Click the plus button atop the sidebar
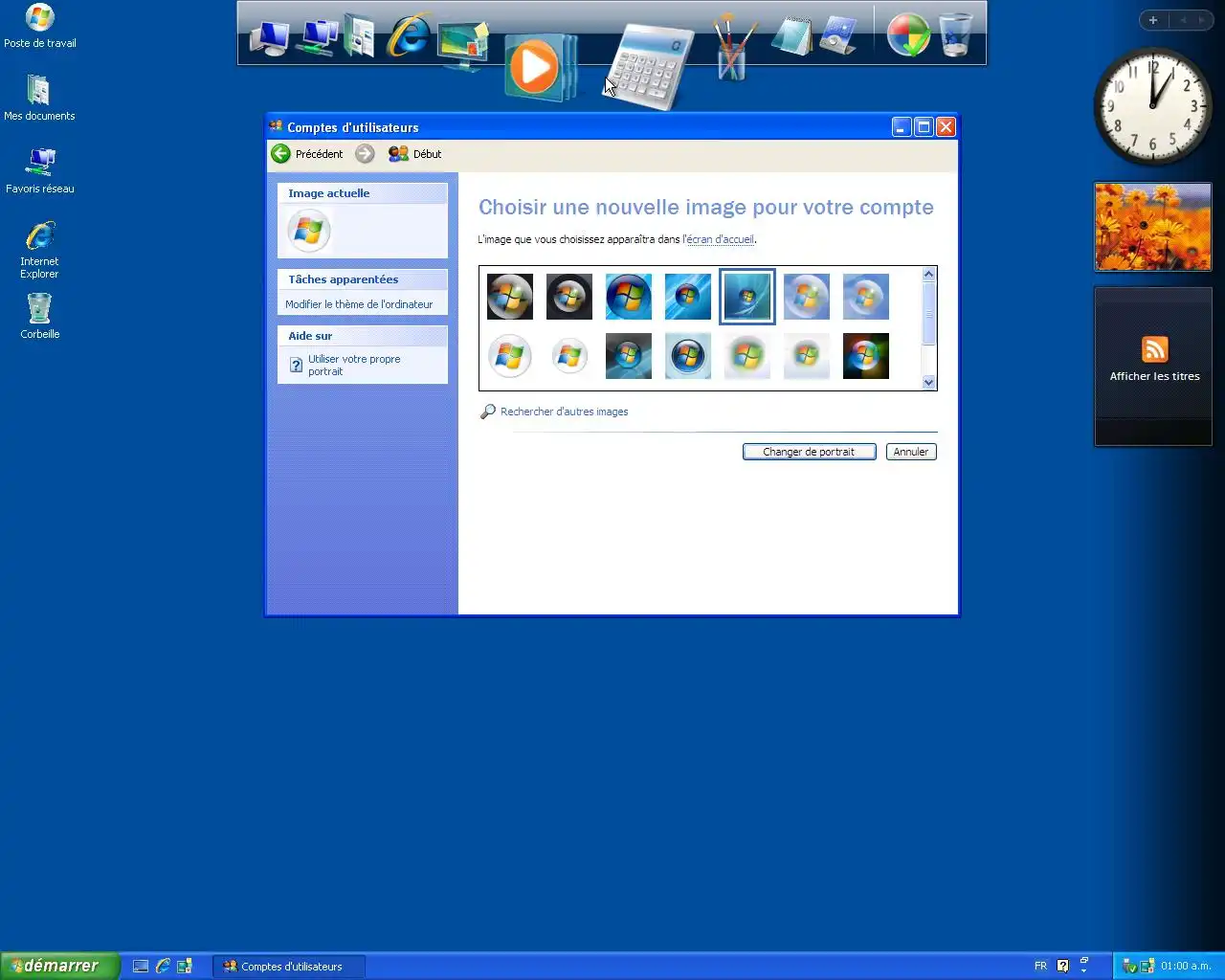The image size is (1225, 980). click(x=1152, y=20)
